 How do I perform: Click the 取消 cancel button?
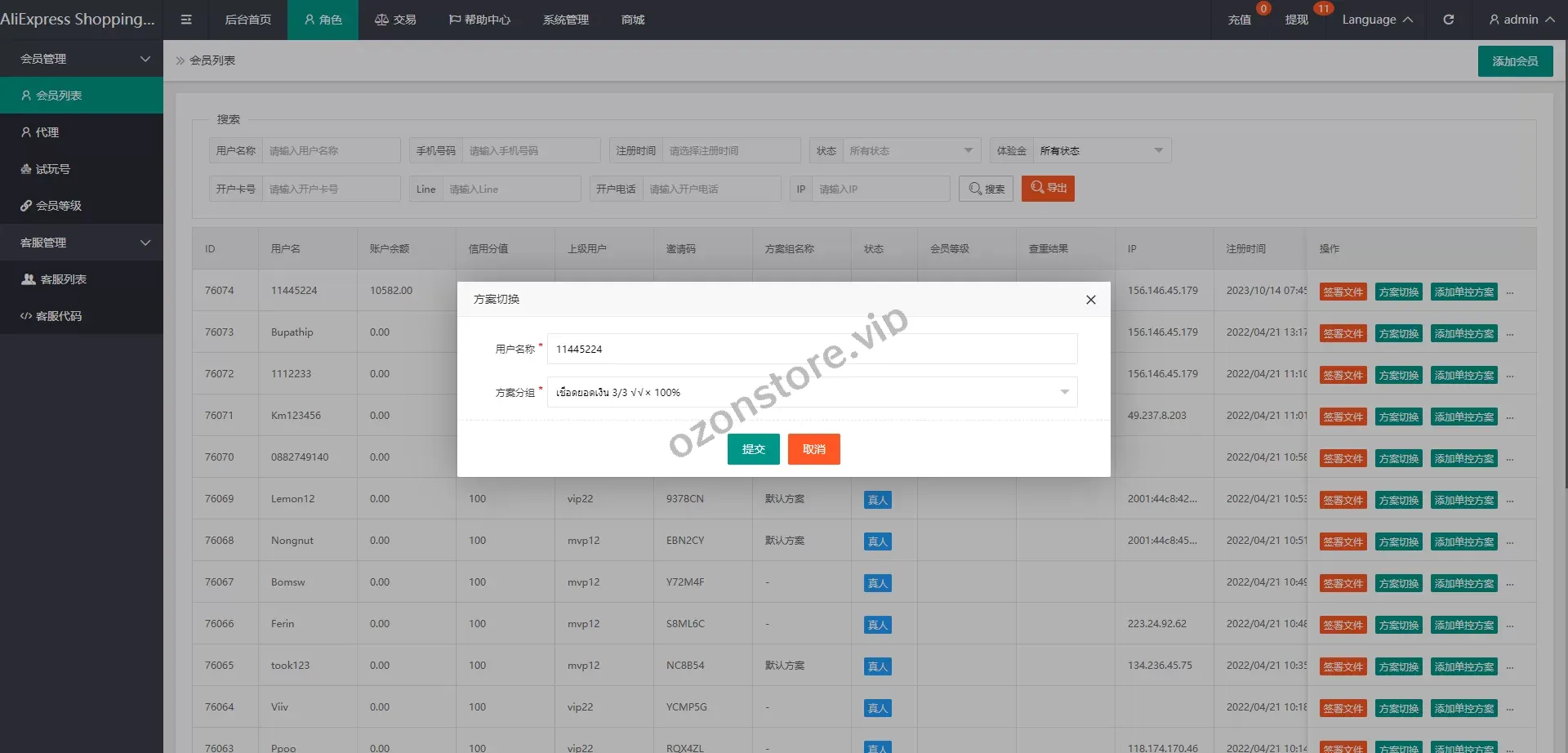pos(813,449)
